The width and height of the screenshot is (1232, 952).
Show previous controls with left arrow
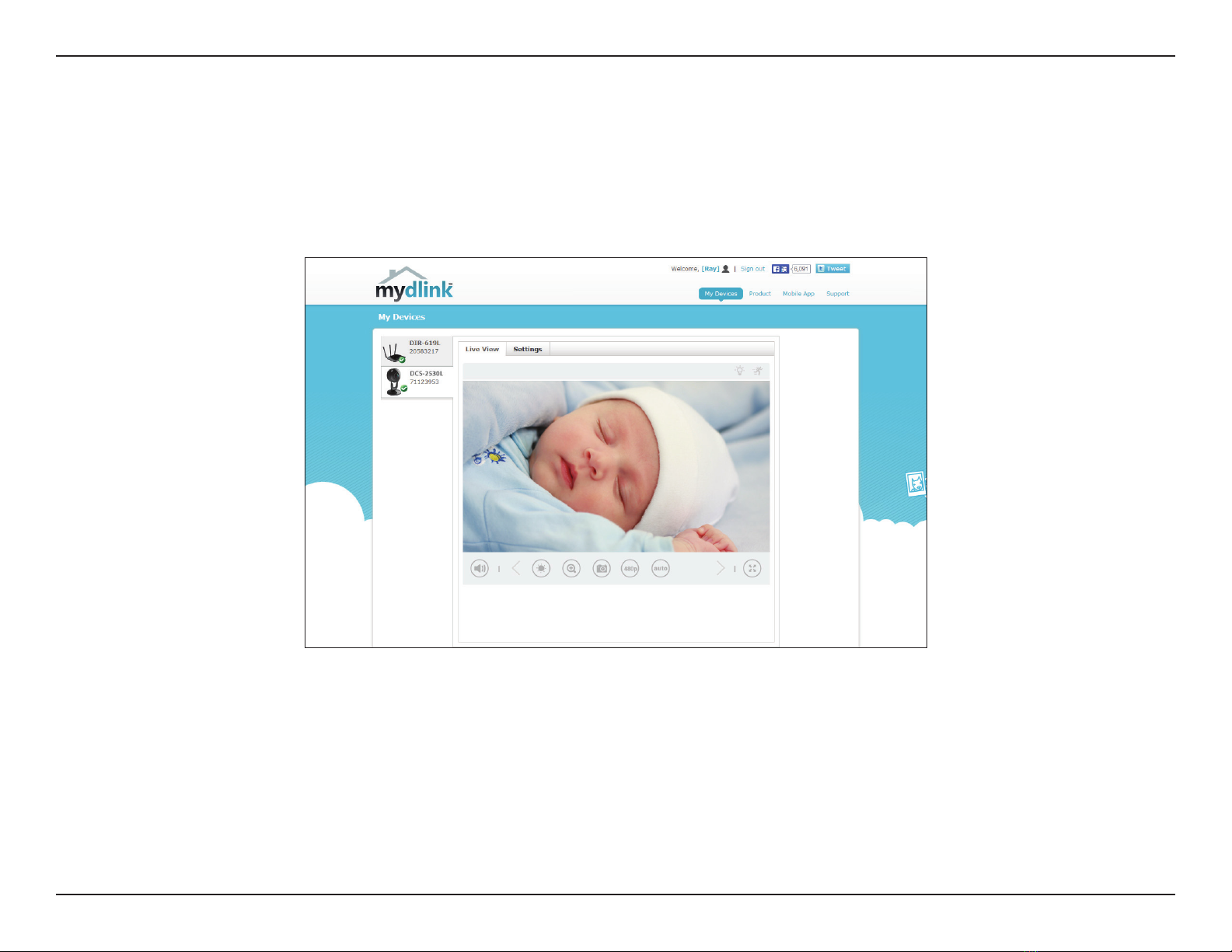[x=516, y=569]
